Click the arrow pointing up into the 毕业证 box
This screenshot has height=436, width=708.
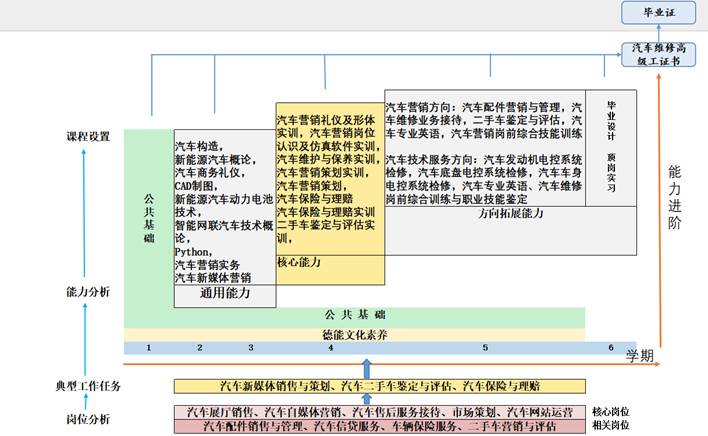tap(657, 32)
